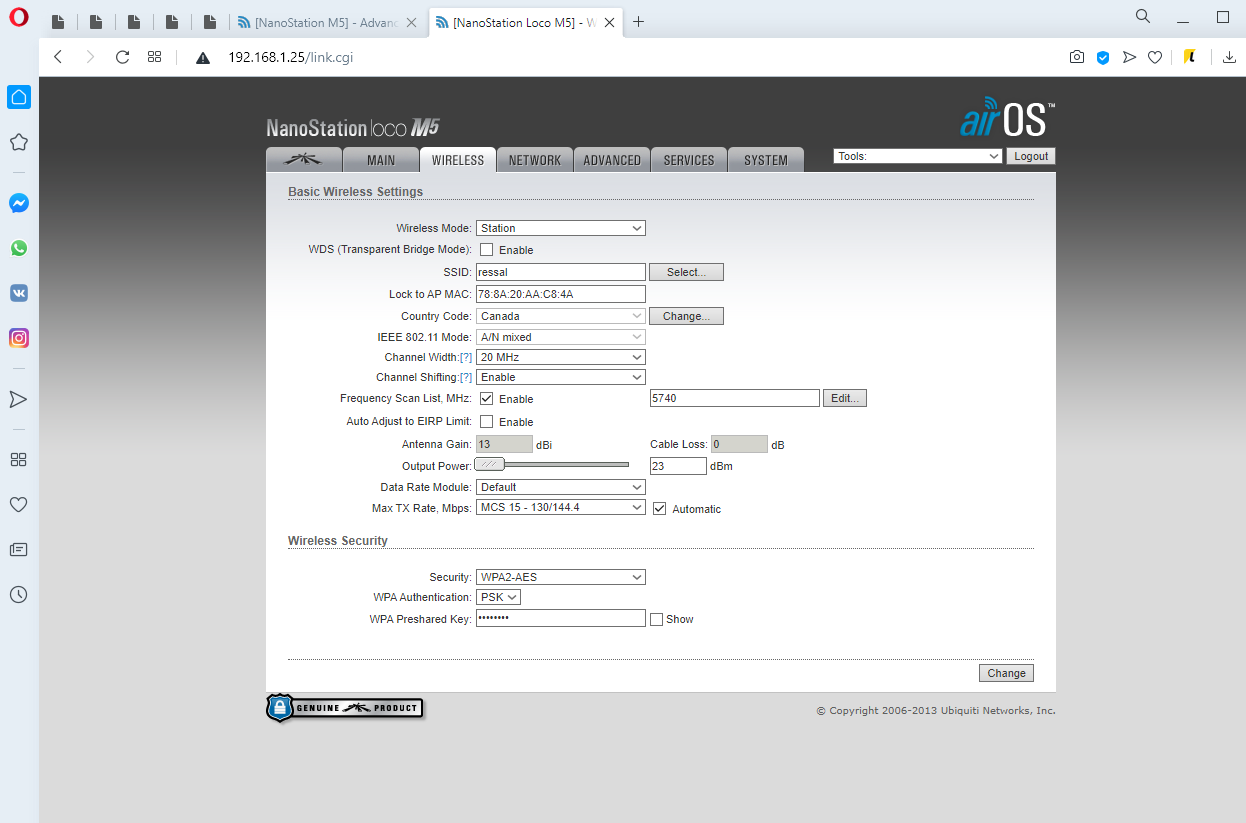
Task: Toggle the Automatic max TX rate checkbox
Action: [659, 508]
